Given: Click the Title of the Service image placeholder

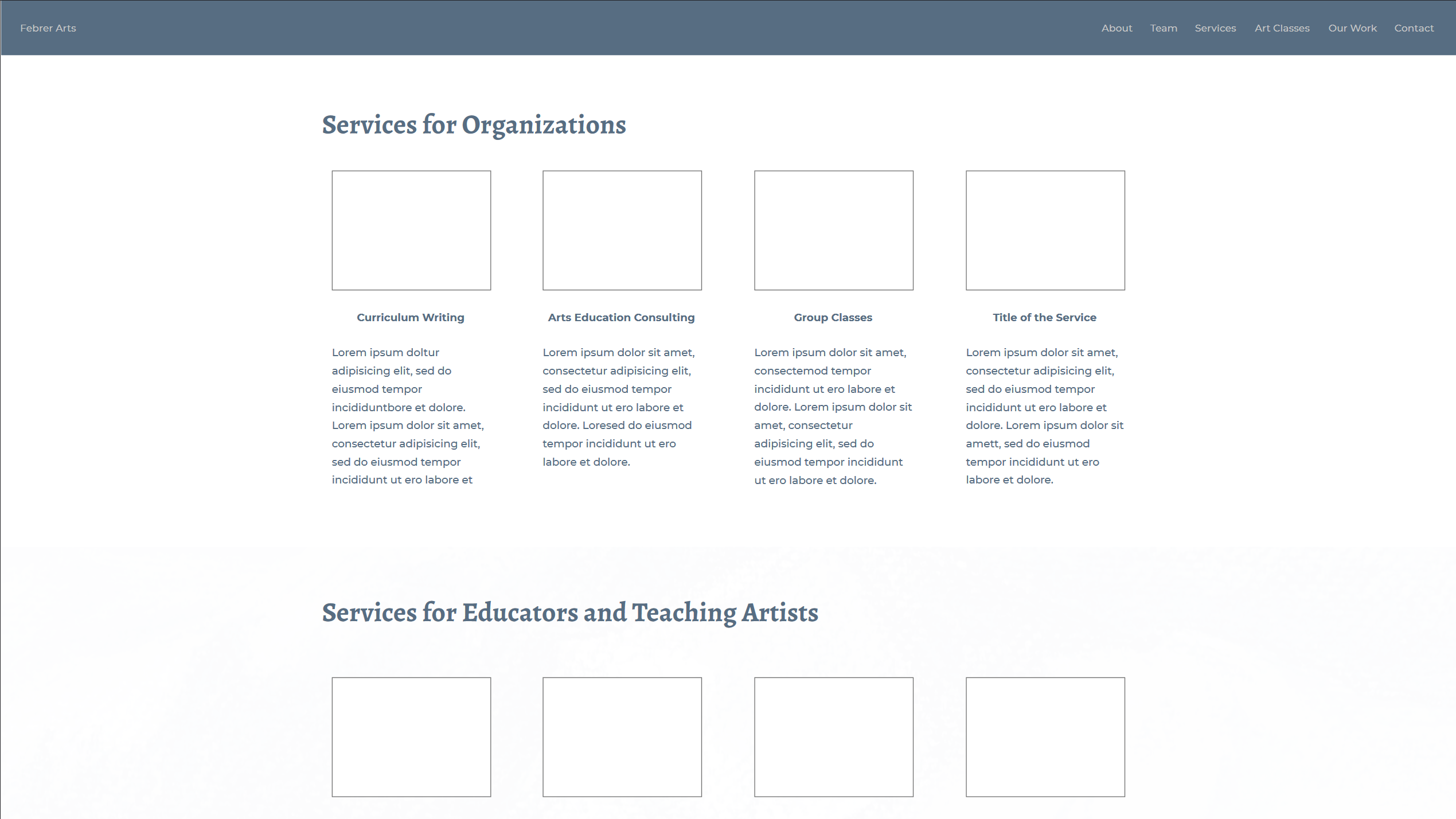Looking at the screenshot, I should click(1045, 231).
